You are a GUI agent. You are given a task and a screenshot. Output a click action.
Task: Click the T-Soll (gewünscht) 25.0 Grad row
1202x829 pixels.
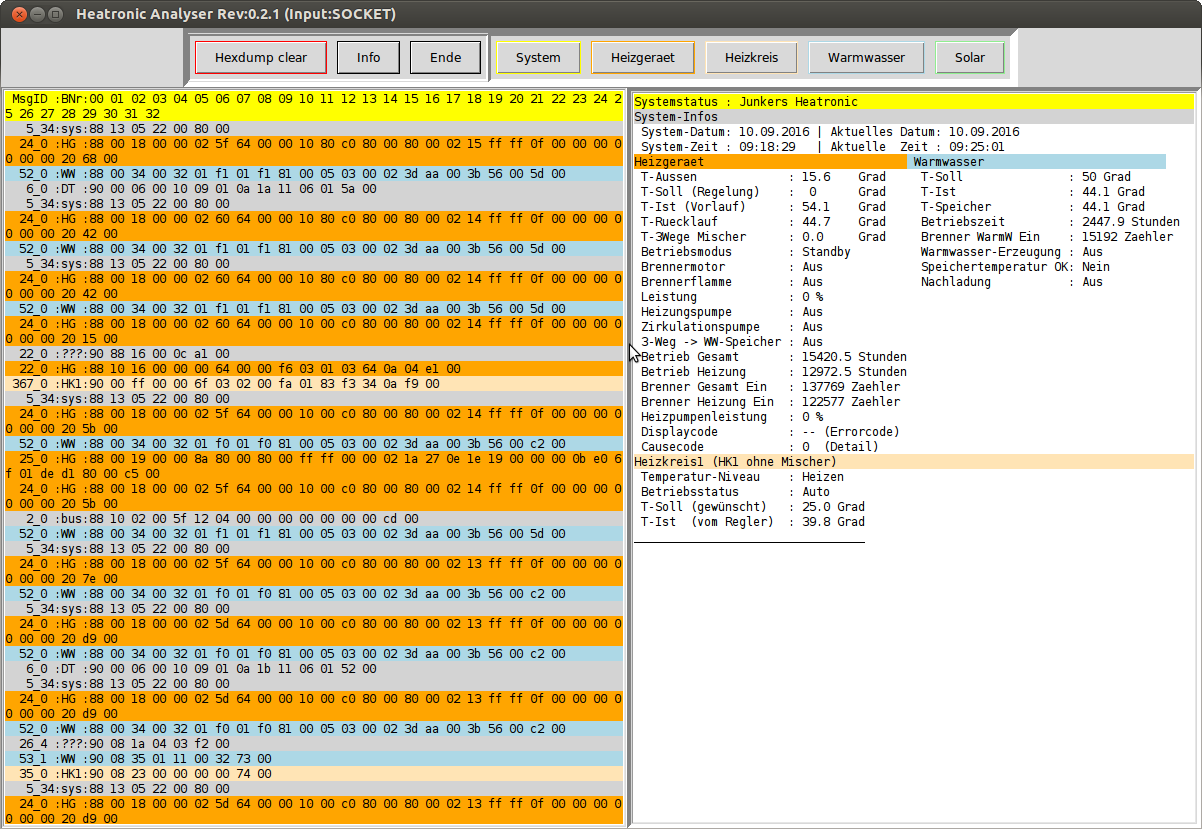[x=753, y=507]
